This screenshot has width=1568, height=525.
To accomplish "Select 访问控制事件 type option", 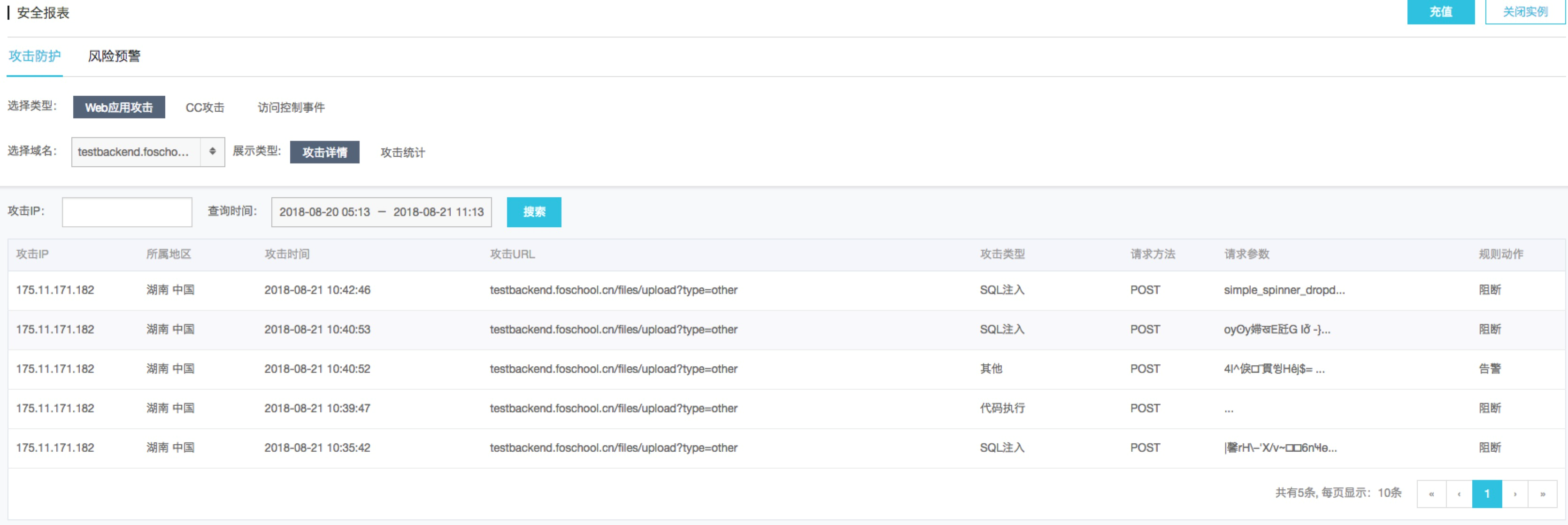I will (x=291, y=108).
